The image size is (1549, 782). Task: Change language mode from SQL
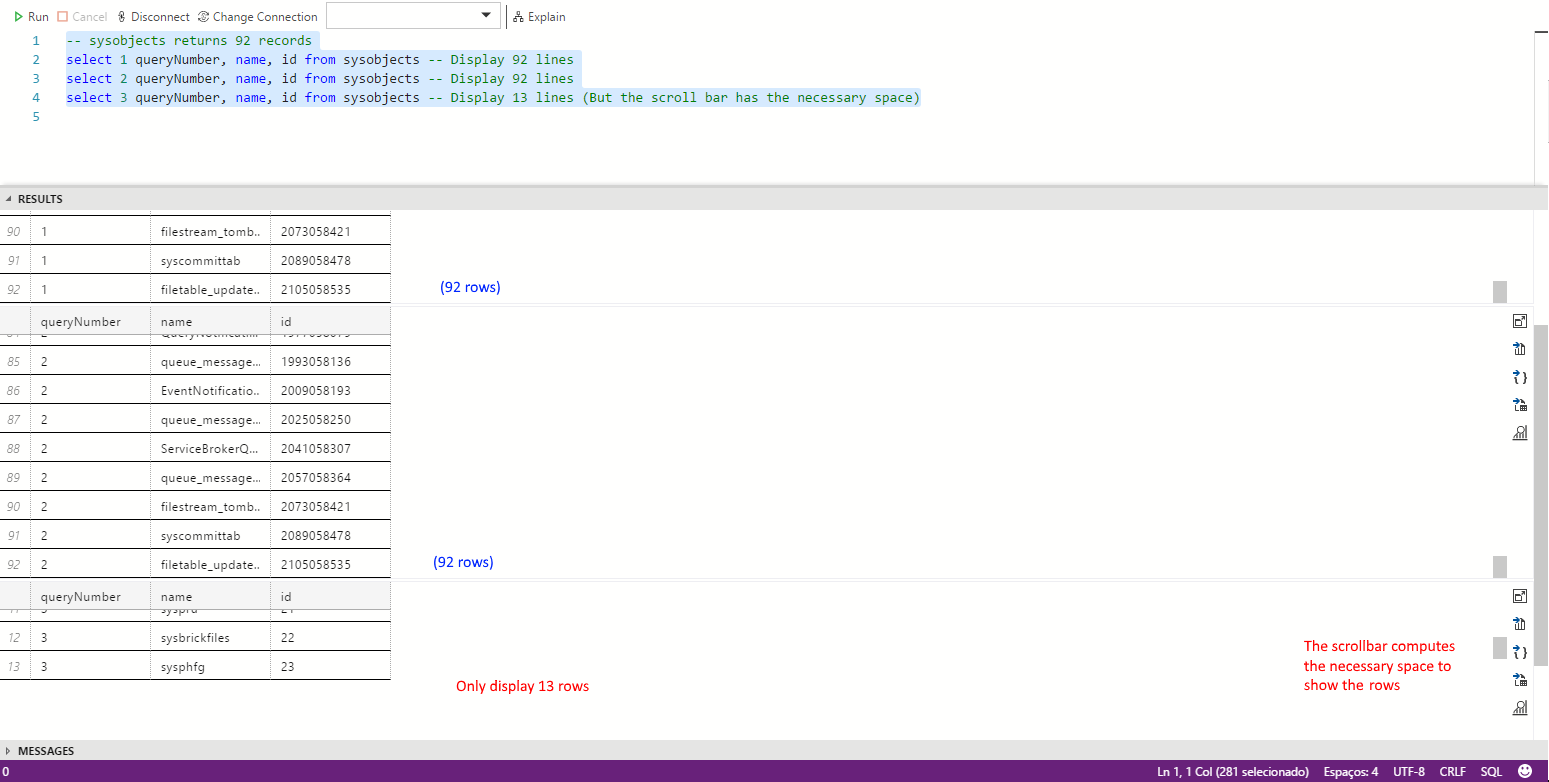(x=1491, y=772)
